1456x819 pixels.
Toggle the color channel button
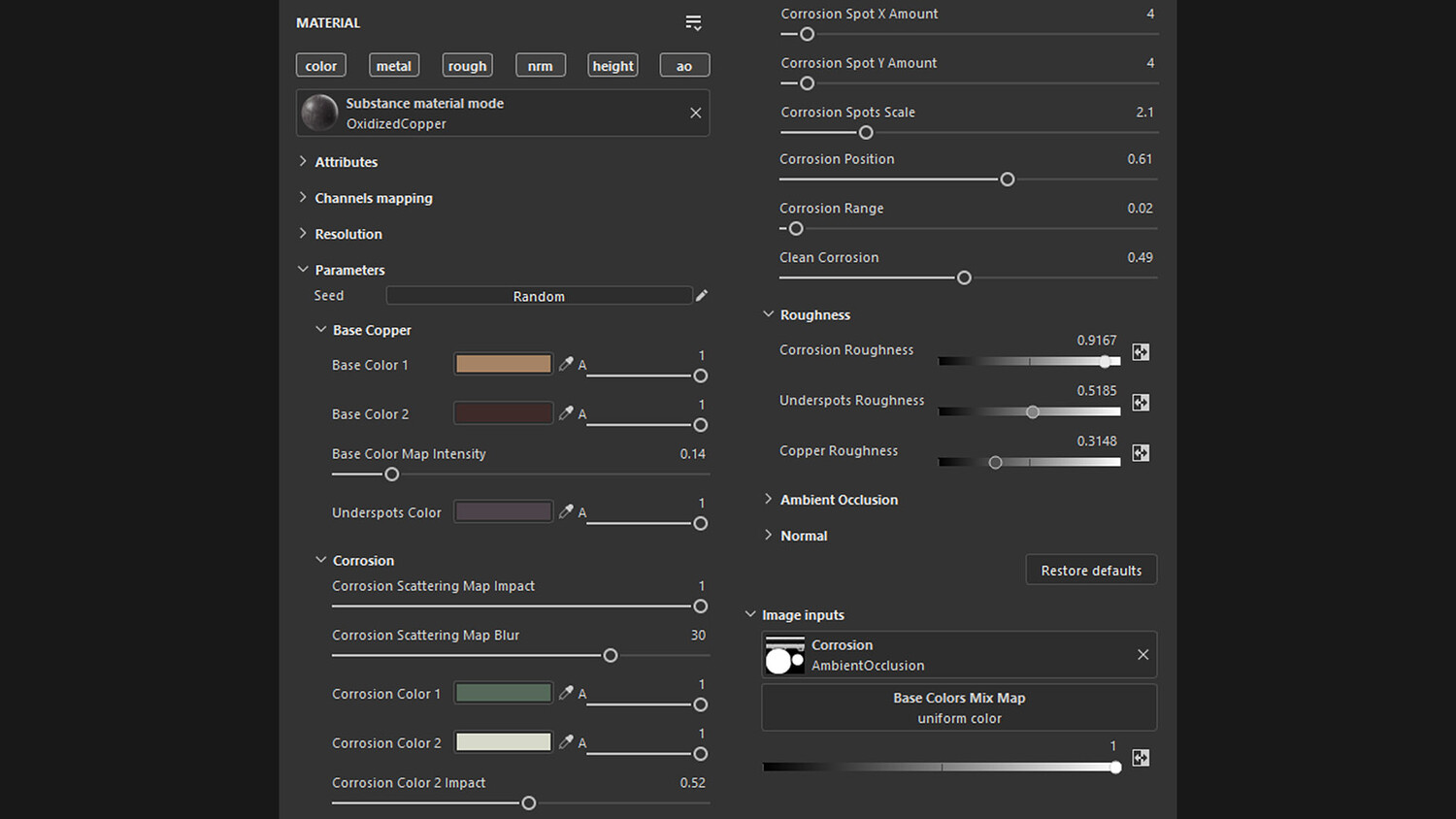point(321,66)
